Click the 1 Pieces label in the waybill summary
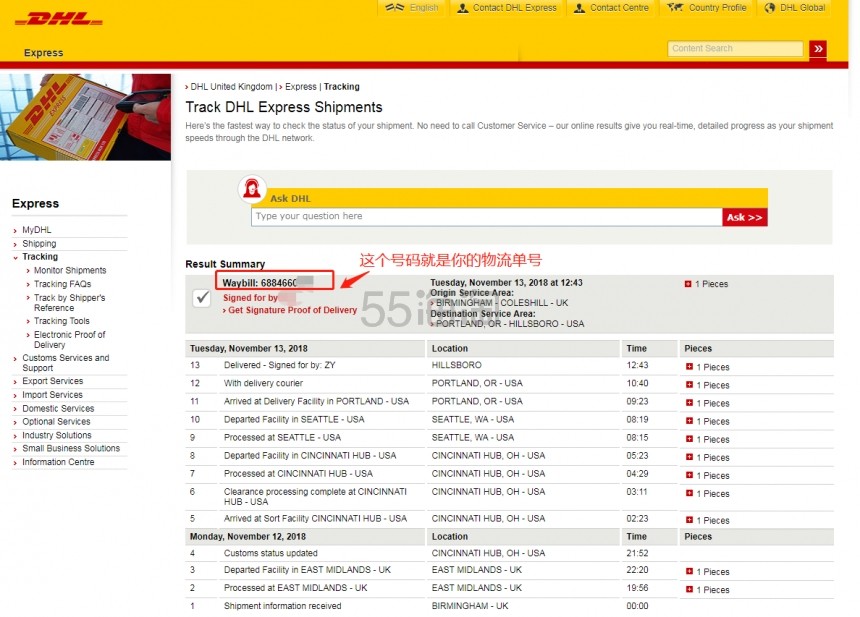Viewport: 860px width, 617px height. (x=711, y=284)
